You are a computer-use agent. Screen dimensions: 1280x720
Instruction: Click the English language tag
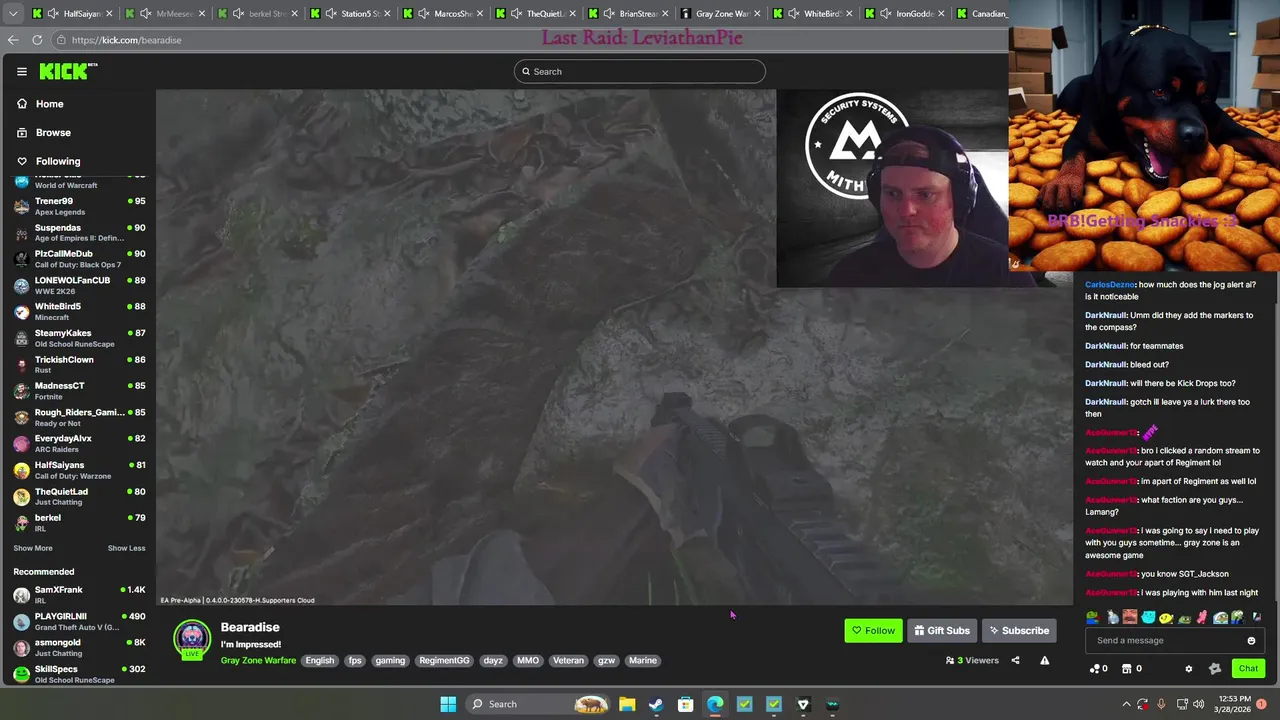(320, 660)
